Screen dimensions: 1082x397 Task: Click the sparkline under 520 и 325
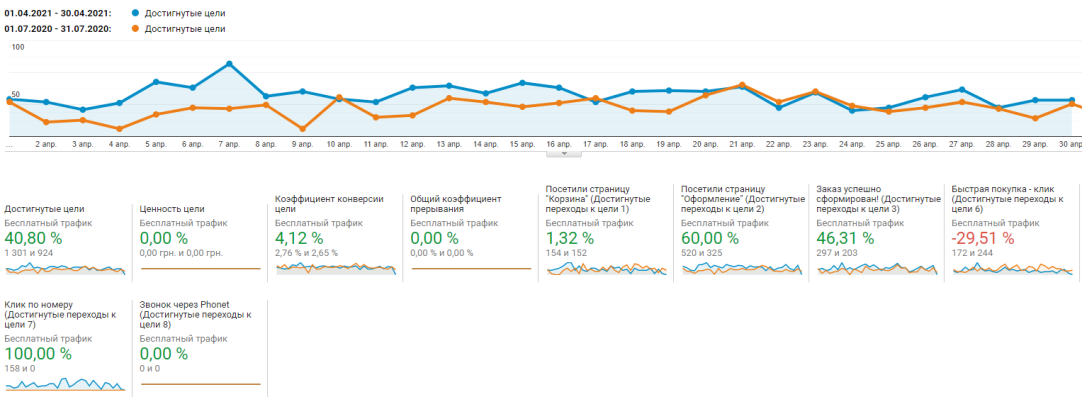(x=742, y=269)
